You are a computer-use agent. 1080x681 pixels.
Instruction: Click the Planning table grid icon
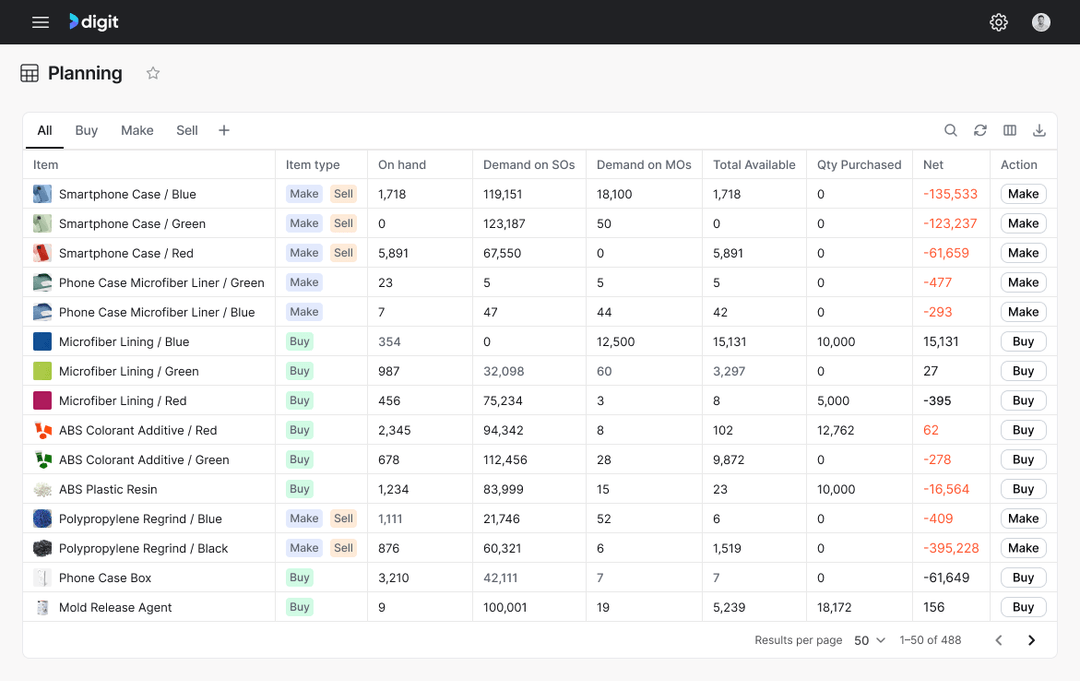tap(30, 73)
